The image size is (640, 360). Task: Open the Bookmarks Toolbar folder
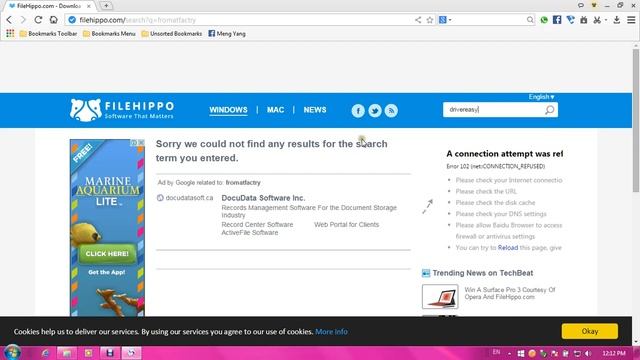pyautogui.click(x=48, y=33)
